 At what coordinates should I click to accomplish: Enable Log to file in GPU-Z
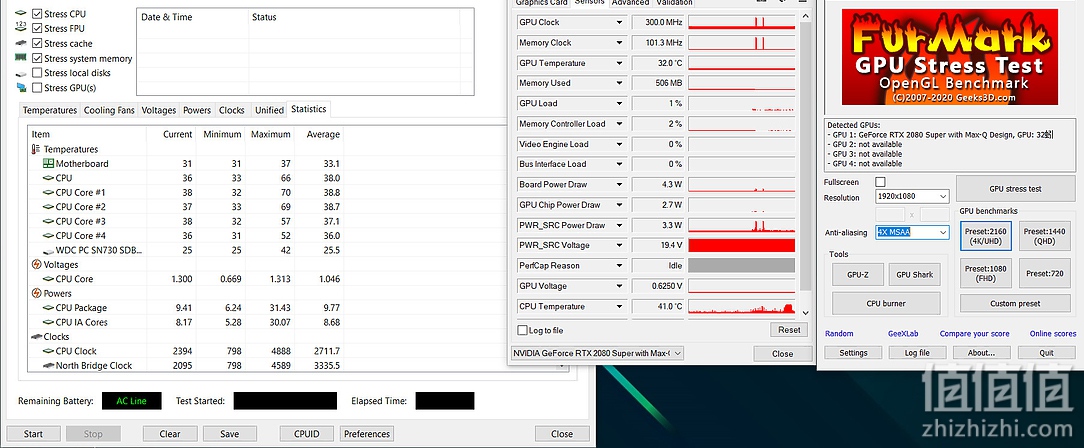coord(523,330)
